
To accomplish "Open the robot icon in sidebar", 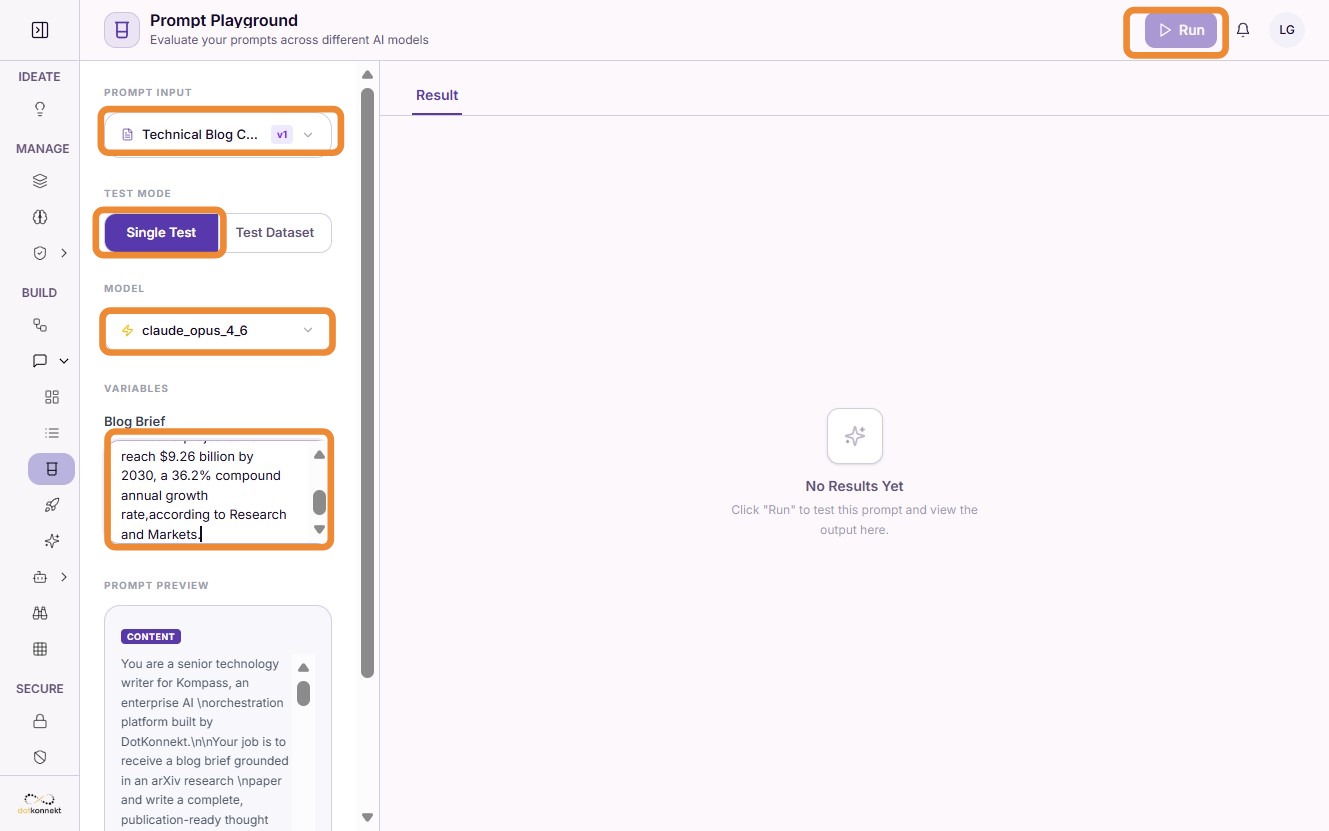I will click(x=40, y=577).
